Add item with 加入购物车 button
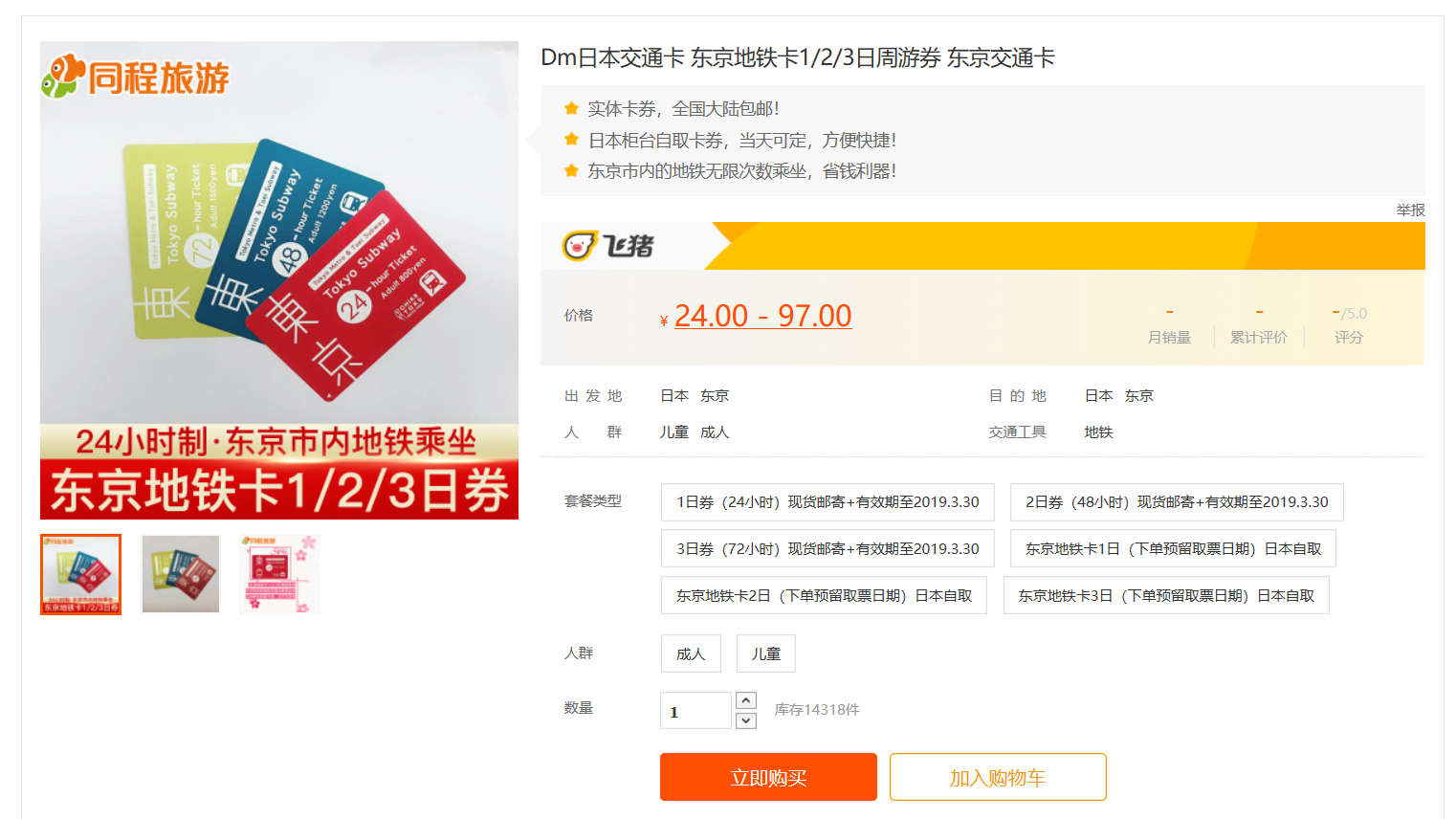 click(998, 777)
